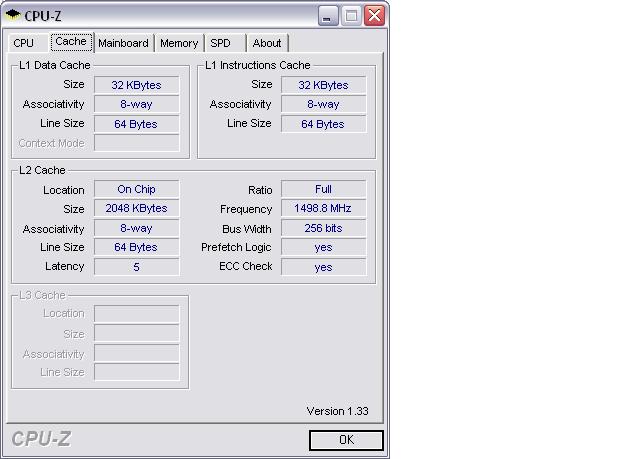Click the L1 Data Cache line size value
This screenshot has width=640, height=459.
(x=136, y=124)
